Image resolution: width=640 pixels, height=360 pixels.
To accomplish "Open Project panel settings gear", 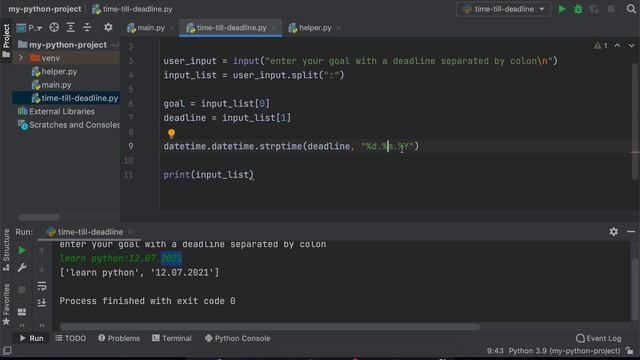I will click(x=108, y=27).
